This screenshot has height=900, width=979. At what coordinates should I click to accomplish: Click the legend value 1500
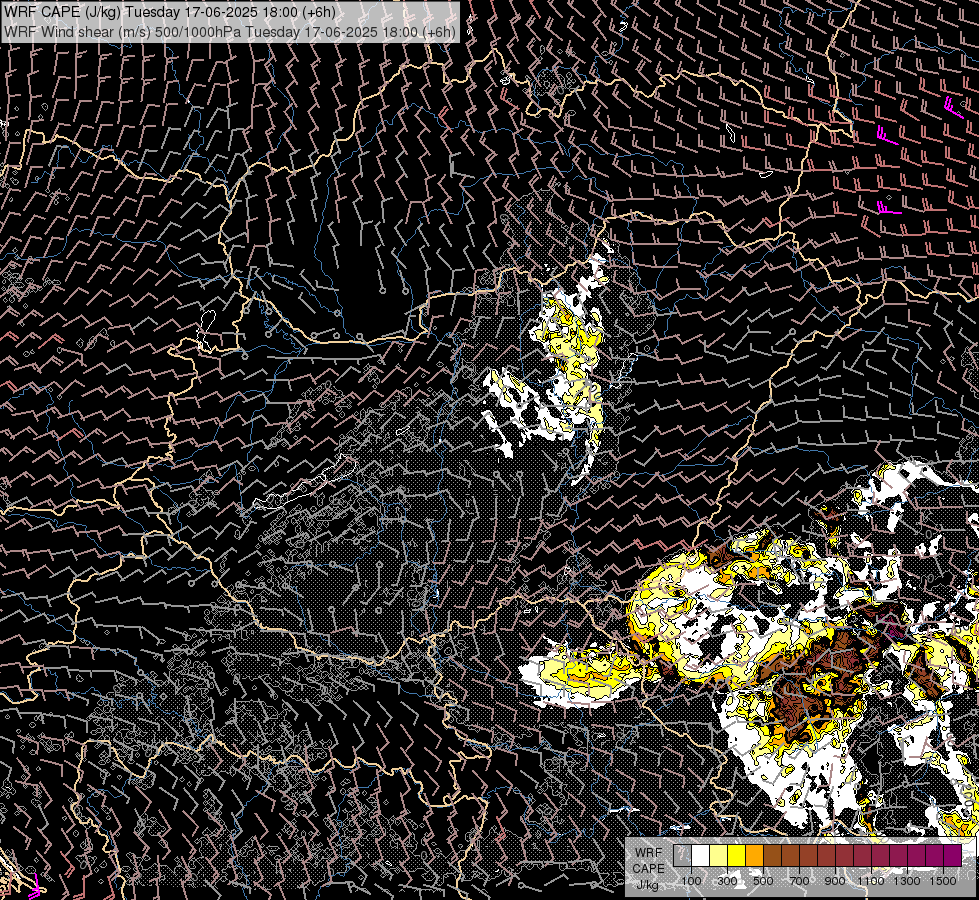pos(943,881)
